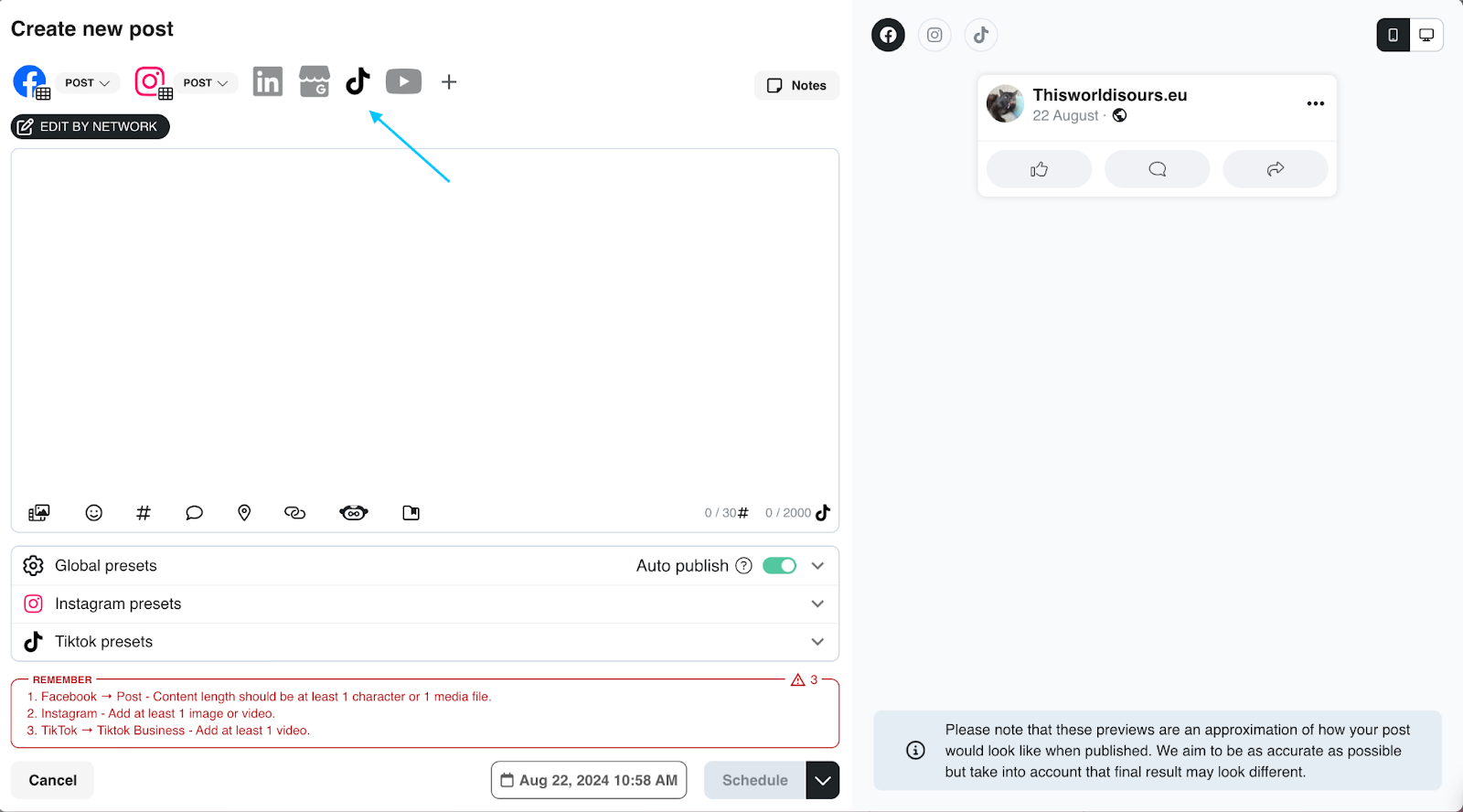Select the YouTube network icon
Image resolution: width=1463 pixels, height=812 pixels.
(x=403, y=81)
